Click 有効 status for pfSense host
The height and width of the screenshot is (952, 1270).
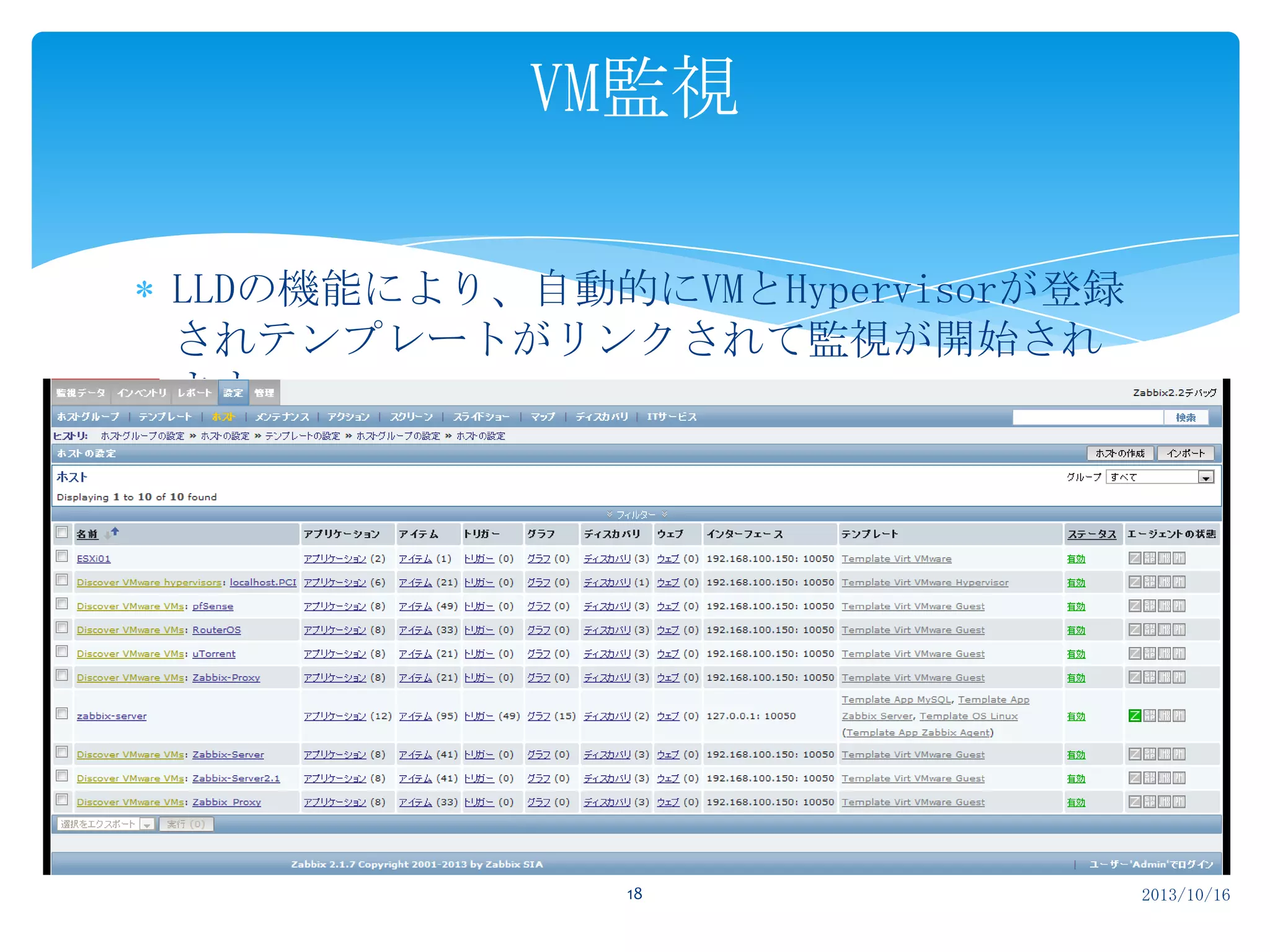[x=1076, y=606]
